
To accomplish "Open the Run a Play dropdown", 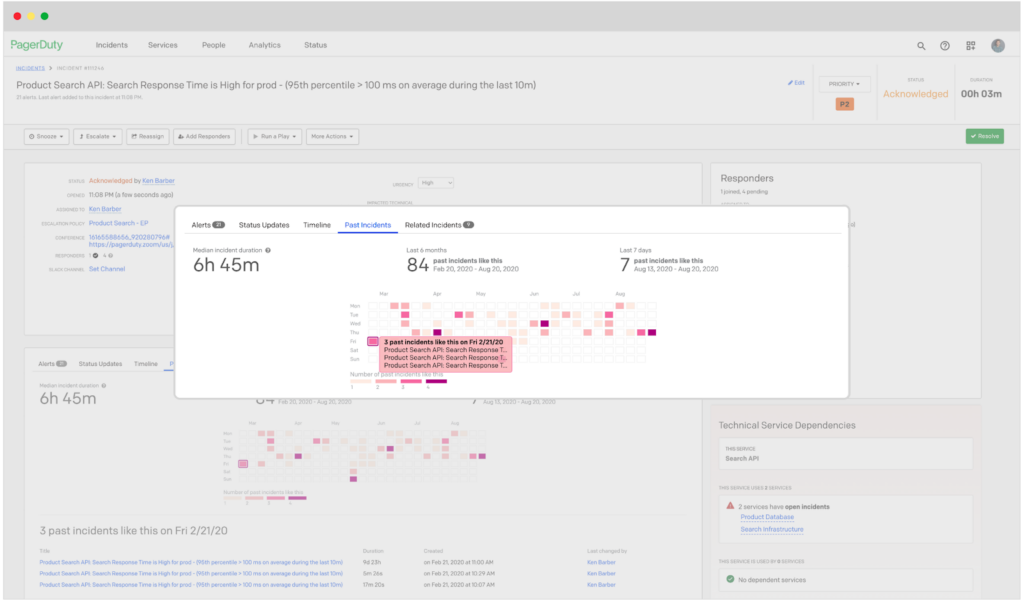I will tap(274, 136).
